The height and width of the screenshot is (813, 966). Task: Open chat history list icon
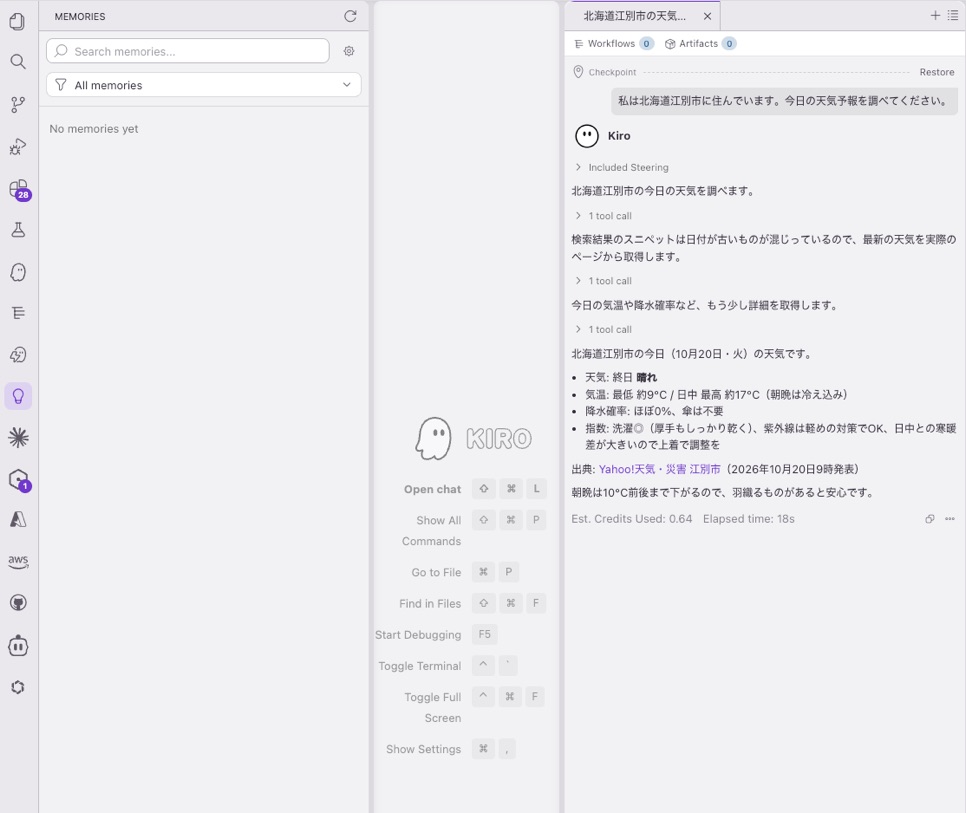click(952, 15)
